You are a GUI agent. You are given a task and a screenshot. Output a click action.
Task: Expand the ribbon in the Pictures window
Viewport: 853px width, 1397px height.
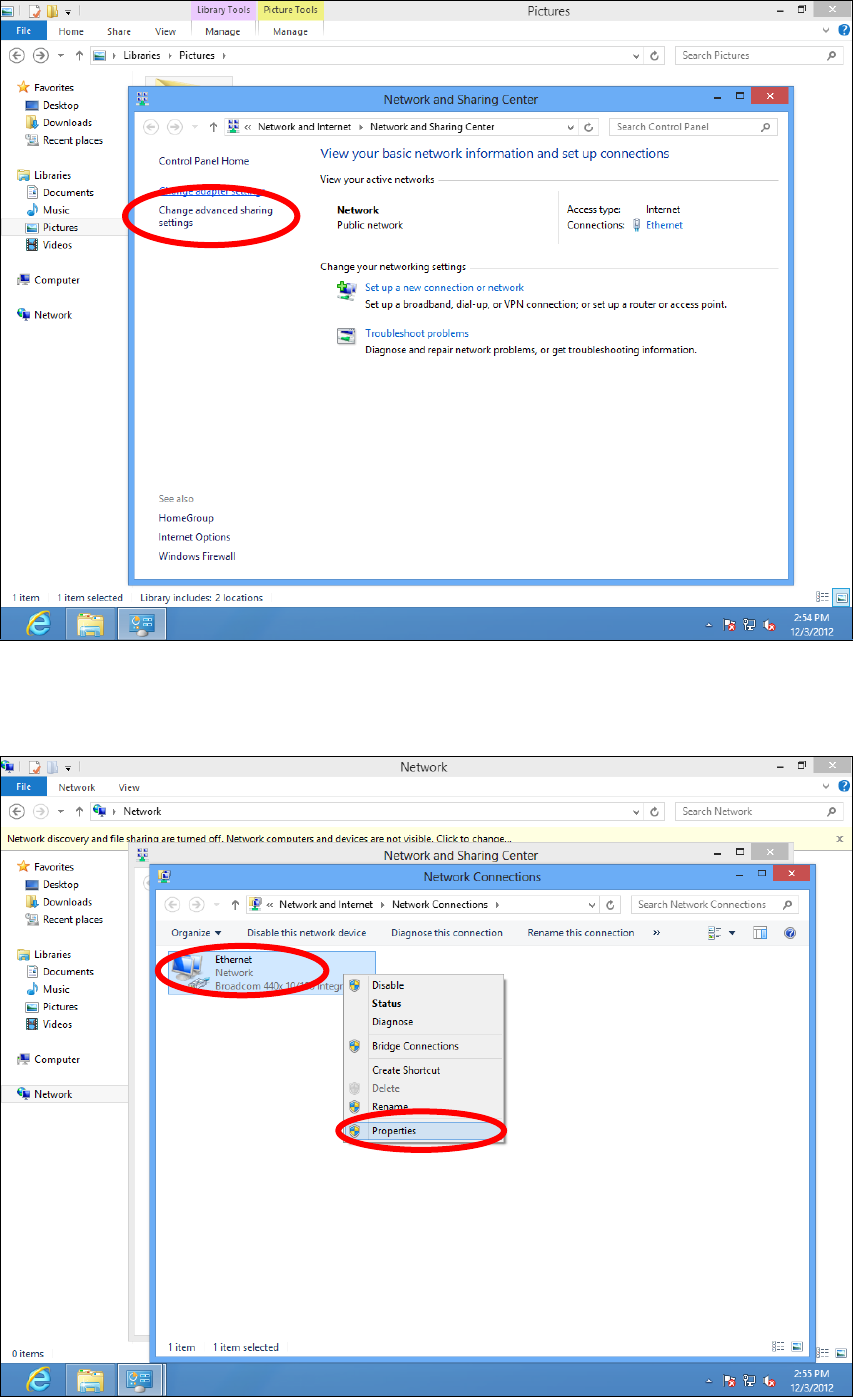(x=825, y=32)
